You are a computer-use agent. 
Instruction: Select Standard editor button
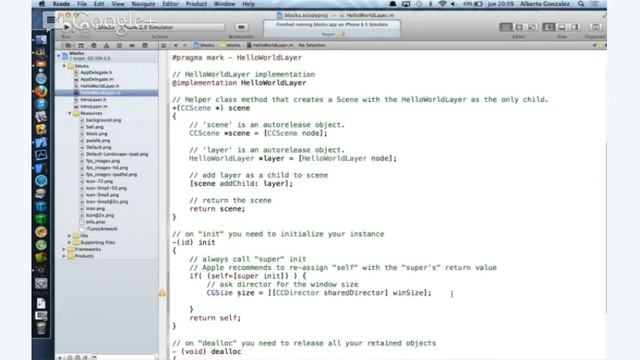tap(506, 27)
